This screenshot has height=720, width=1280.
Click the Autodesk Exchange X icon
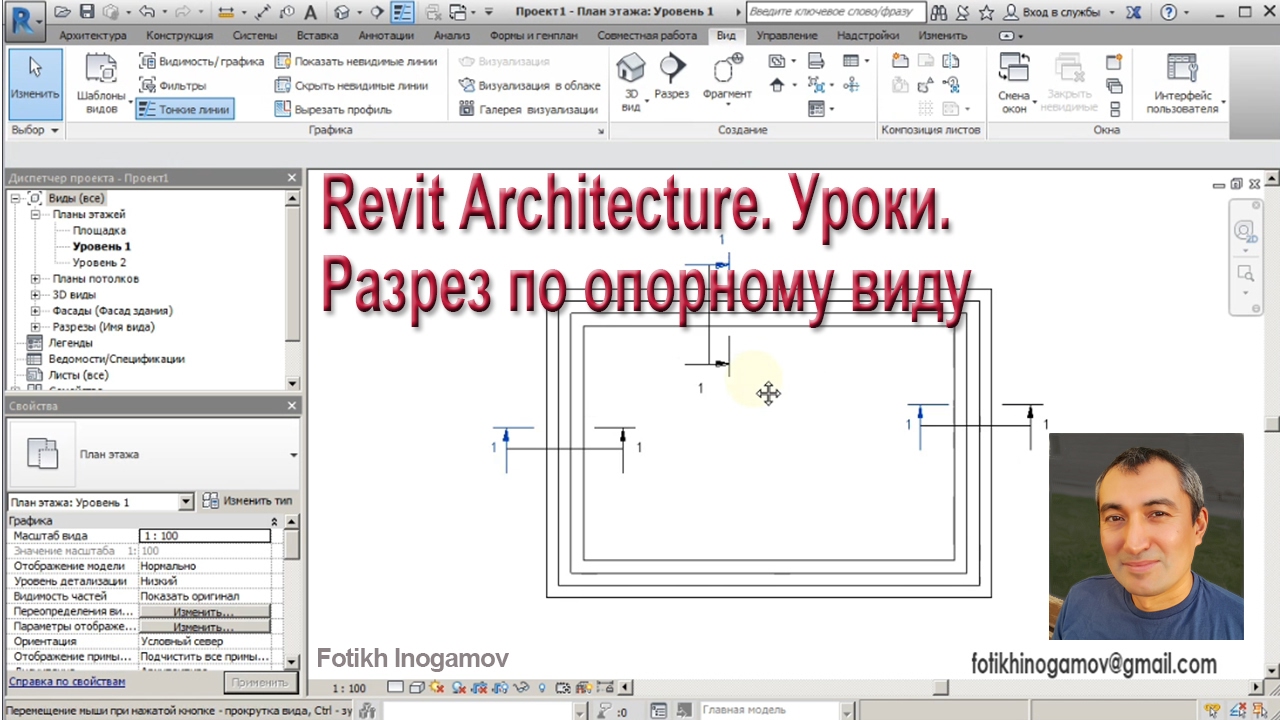click(x=1133, y=12)
